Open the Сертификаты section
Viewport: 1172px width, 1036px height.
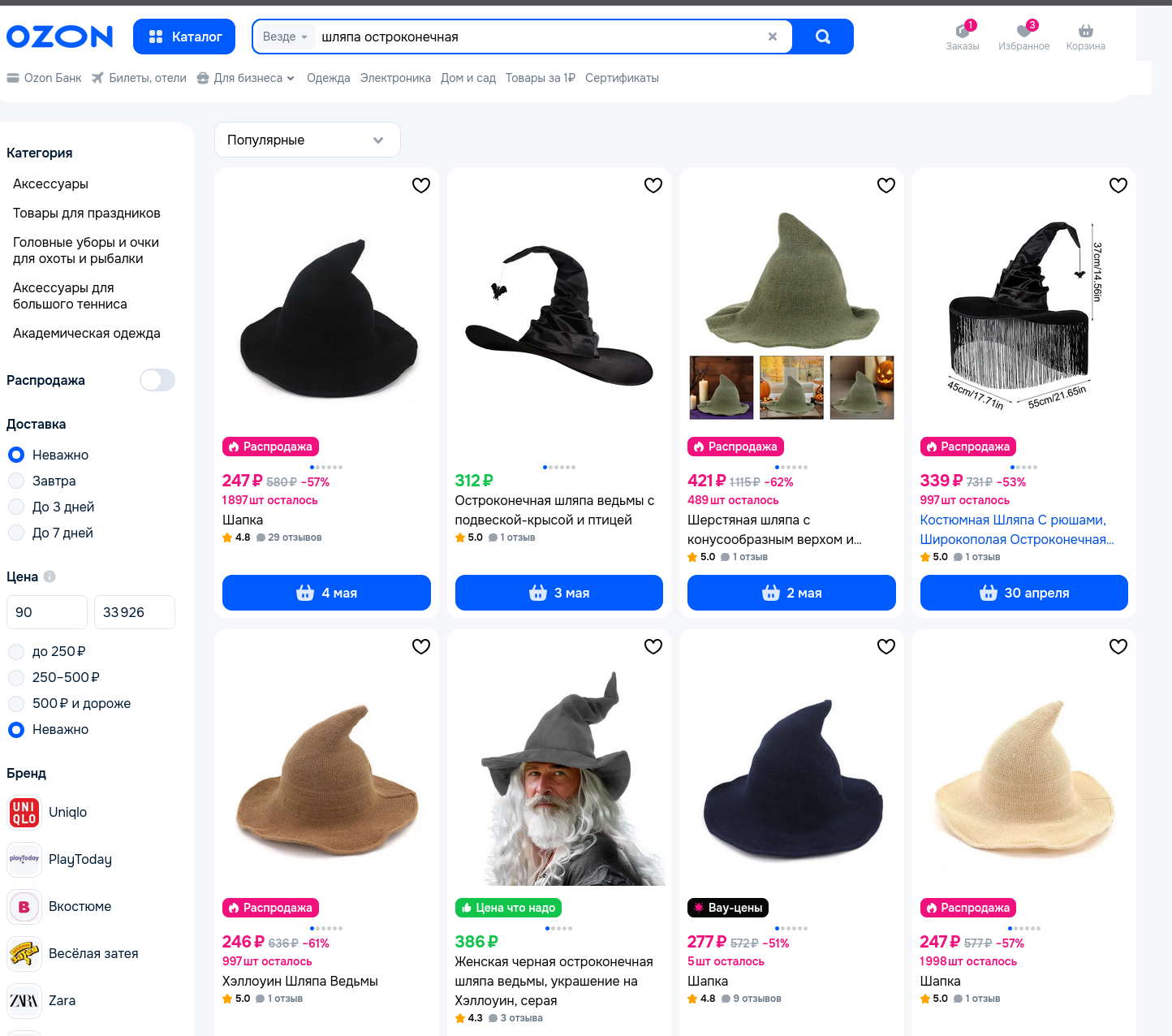(622, 78)
